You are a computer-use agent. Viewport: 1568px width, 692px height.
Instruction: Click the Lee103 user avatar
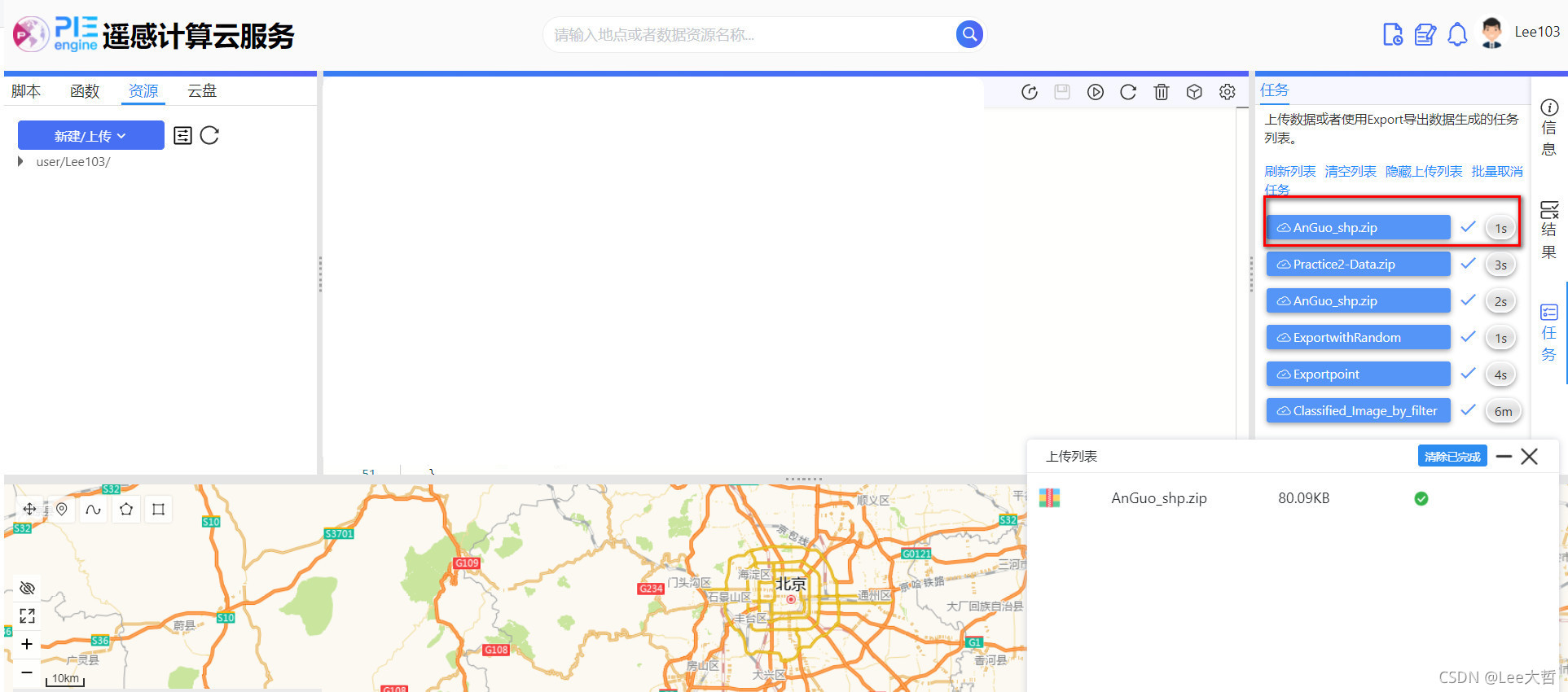1492,33
